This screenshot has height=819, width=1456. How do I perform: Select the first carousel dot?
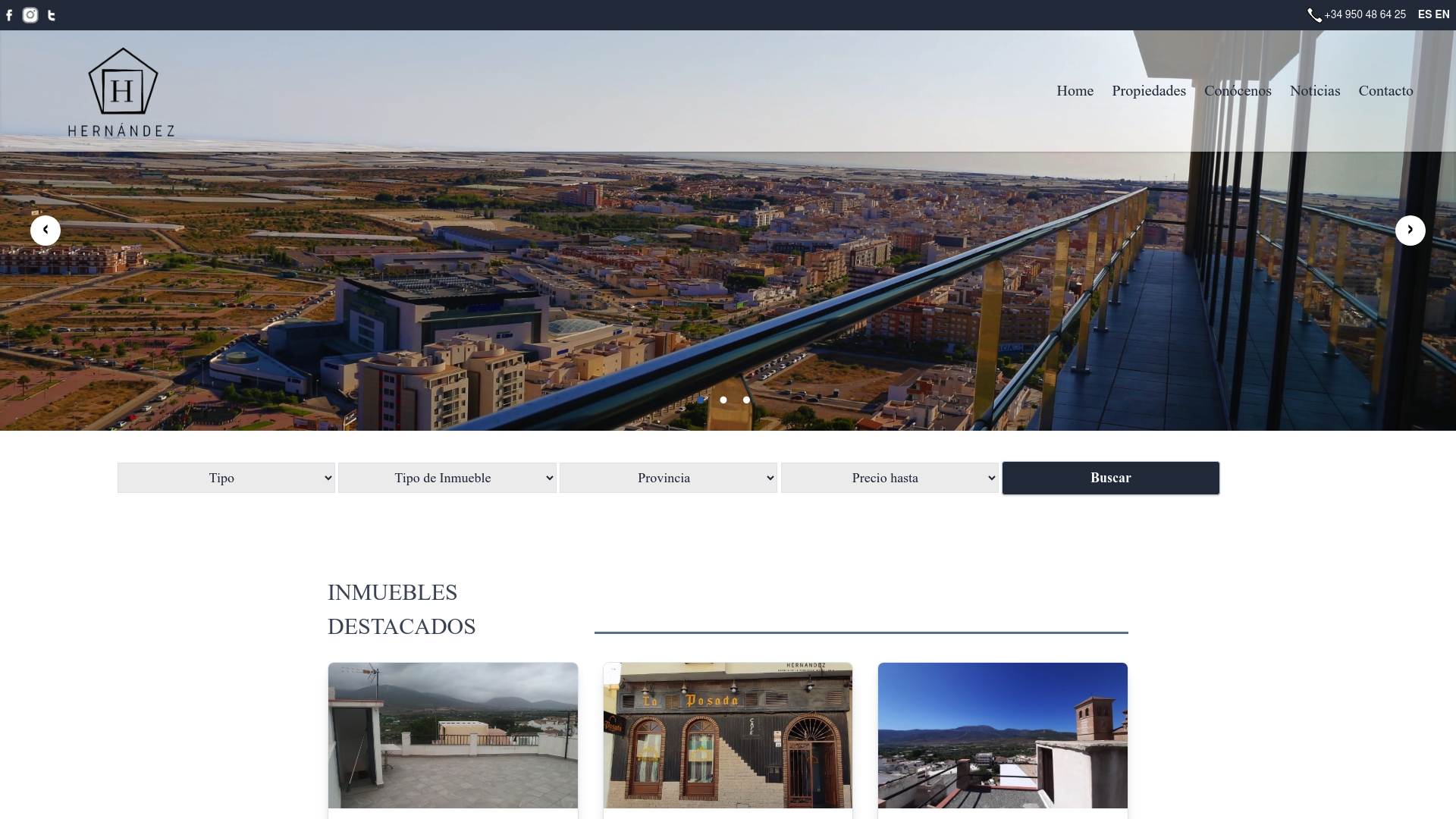click(700, 400)
